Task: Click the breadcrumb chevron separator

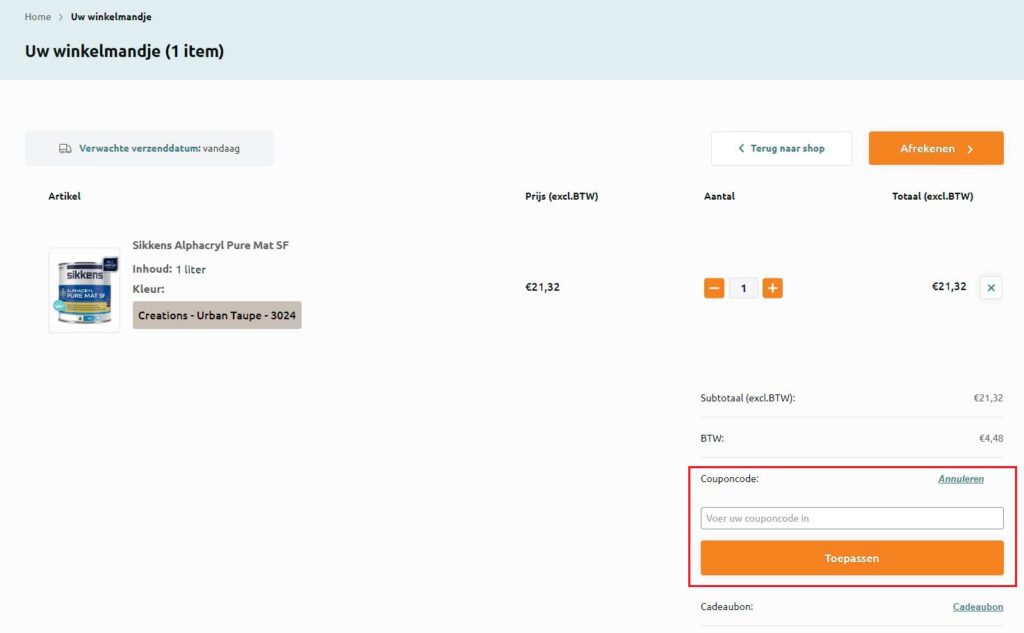Action: coord(61,17)
